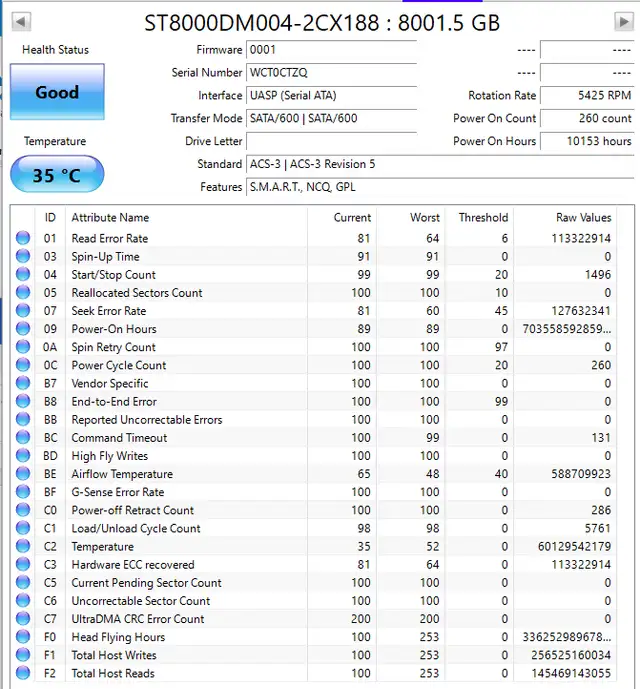This screenshot has width=640, height=689.
Task: Click raw value 127632341 for Seek Error Rate
Action: [581, 311]
